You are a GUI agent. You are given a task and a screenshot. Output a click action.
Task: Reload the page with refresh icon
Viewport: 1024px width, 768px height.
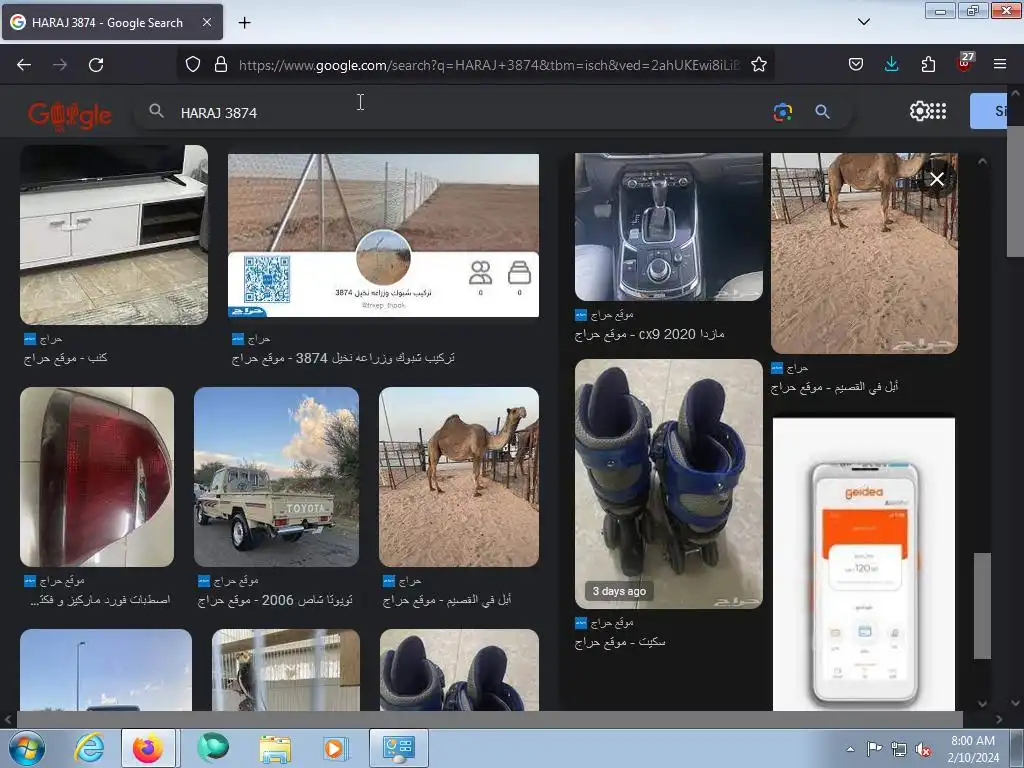(x=96, y=65)
